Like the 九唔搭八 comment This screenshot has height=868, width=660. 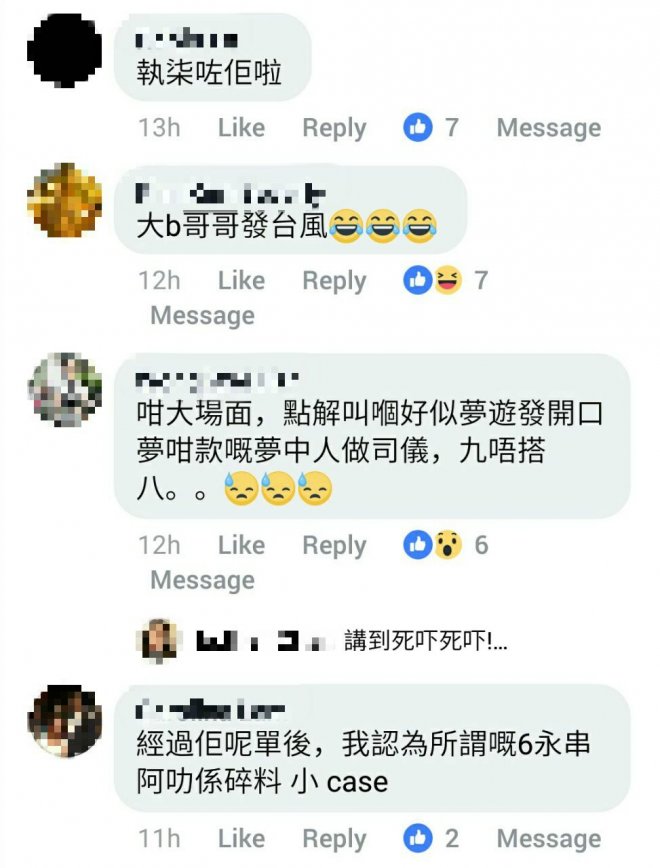point(241,545)
